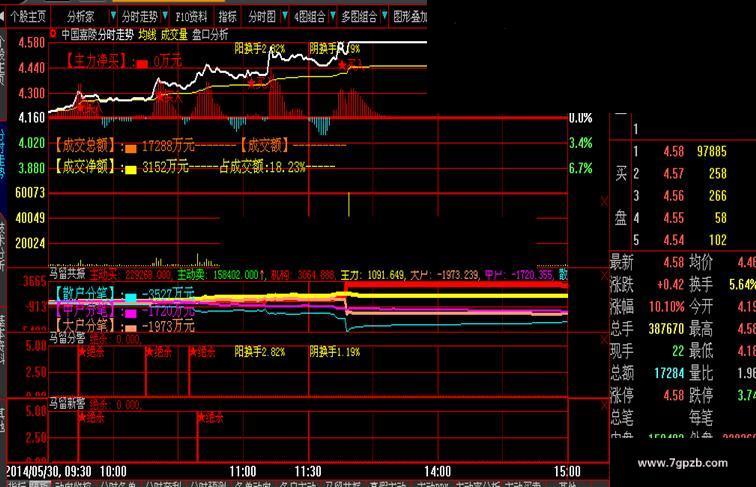Open the 指标 toolbar item

pyautogui.click(x=228, y=17)
